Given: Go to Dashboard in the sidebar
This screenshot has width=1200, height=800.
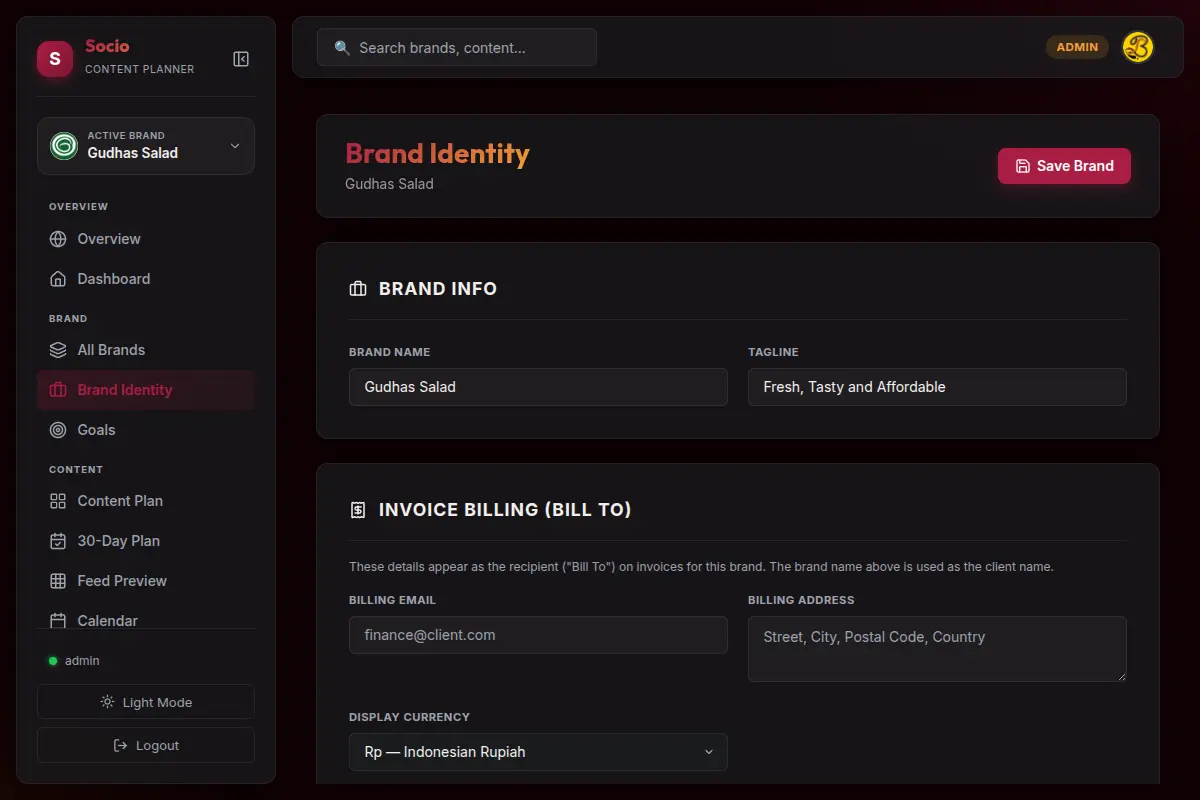Looking at the screenshot, I should (x=146, y=279).
